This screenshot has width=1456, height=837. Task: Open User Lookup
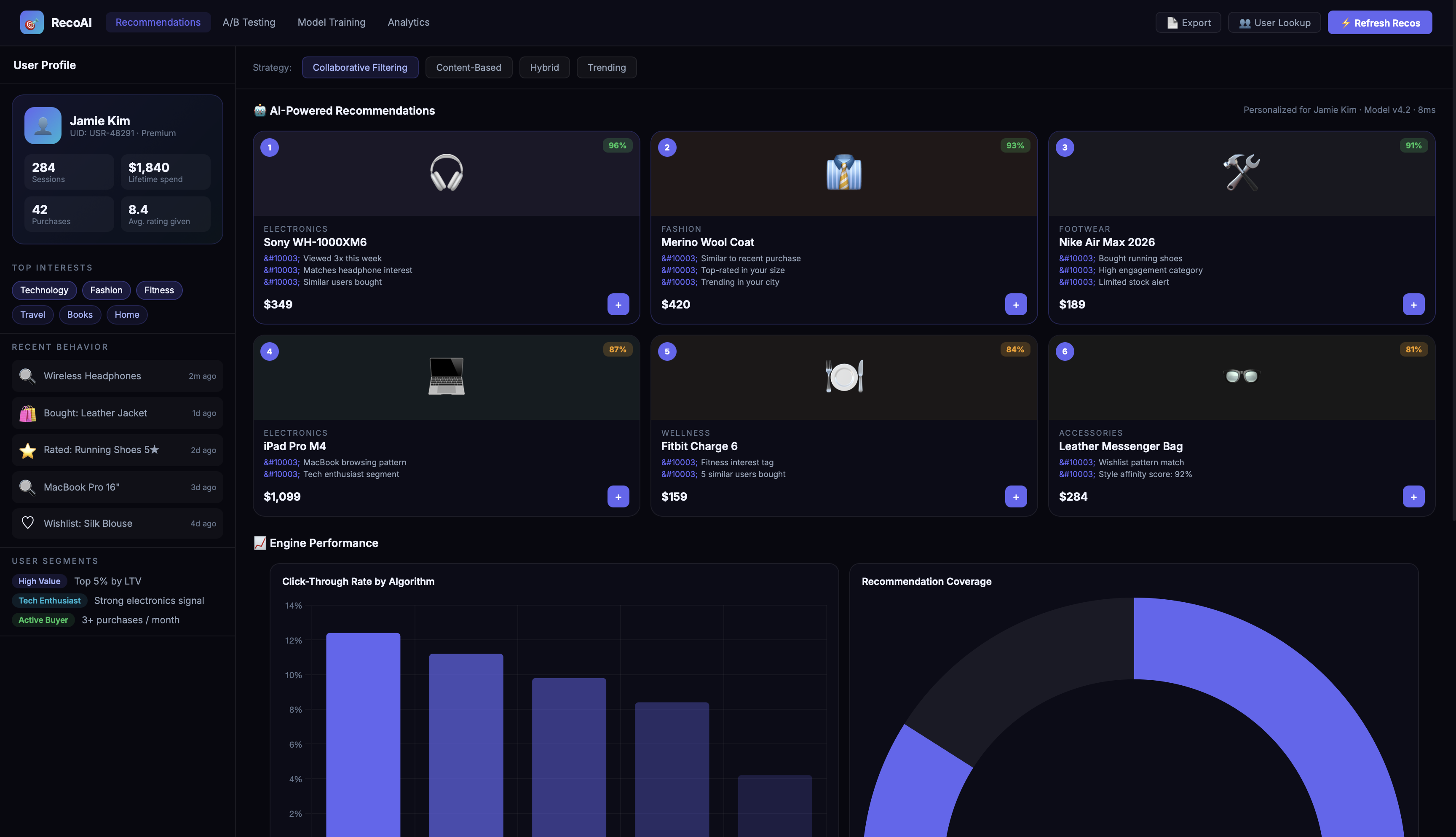tap(1274, 22)
